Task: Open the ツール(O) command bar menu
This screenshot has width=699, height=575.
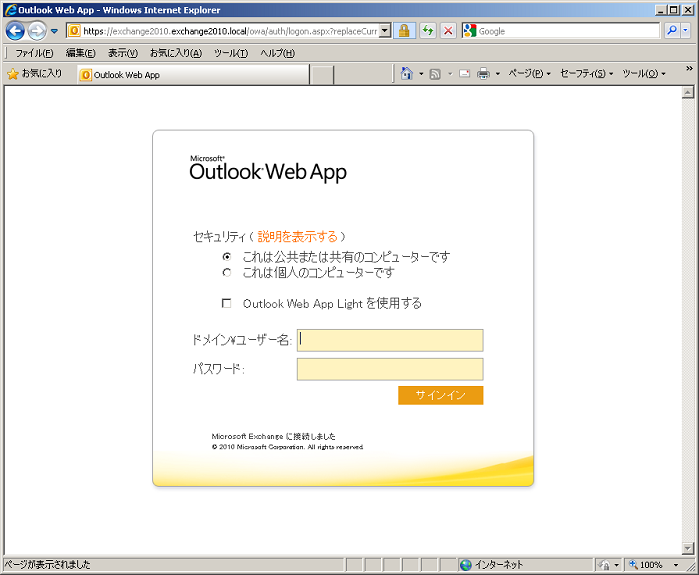Action: click(x=643, y=74)
